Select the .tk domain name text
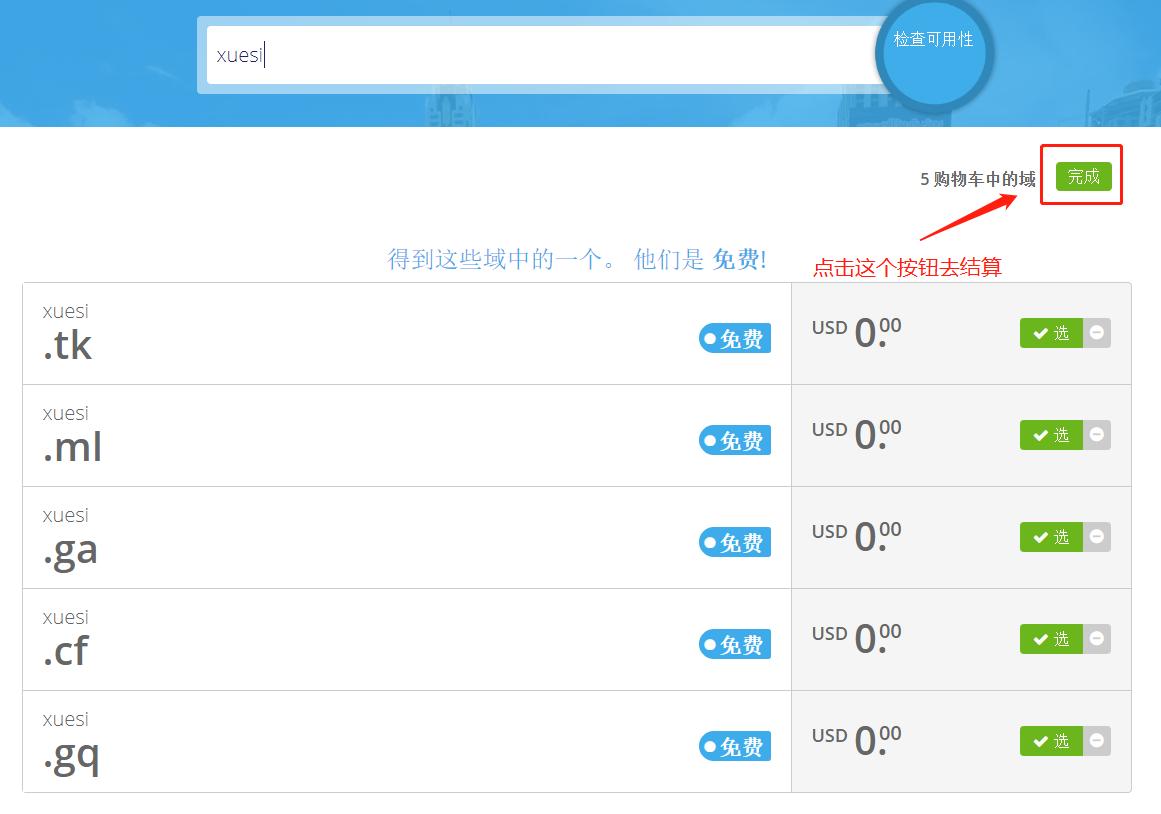 click(67, 345)
